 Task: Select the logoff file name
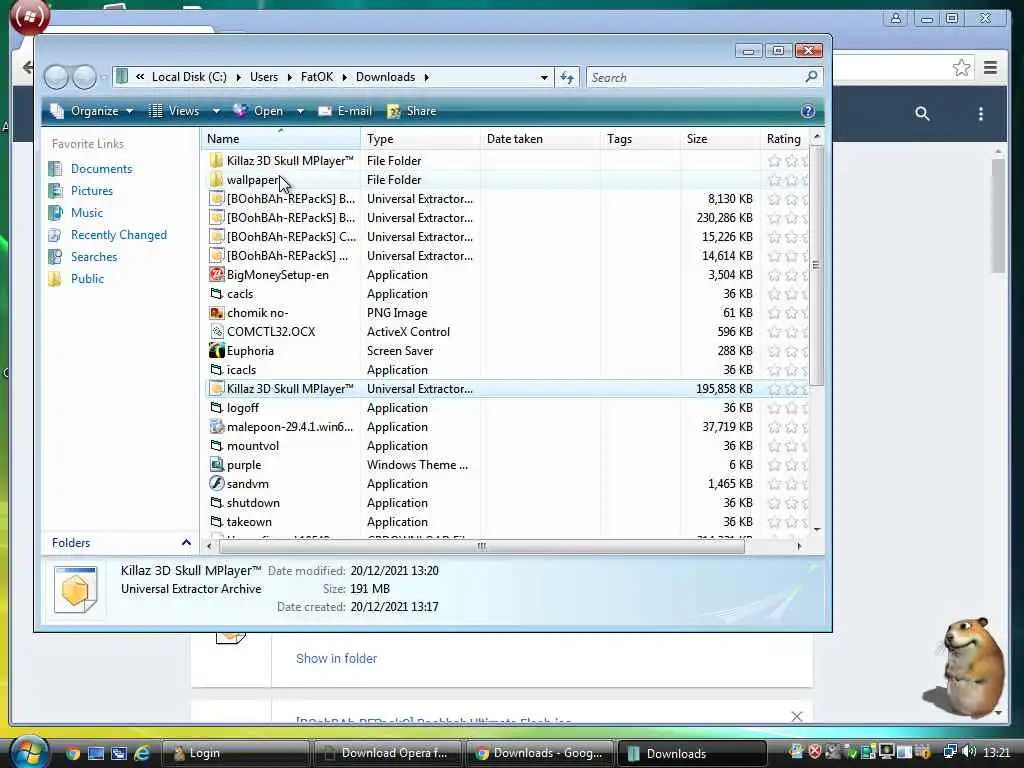(x=242, y=408)
